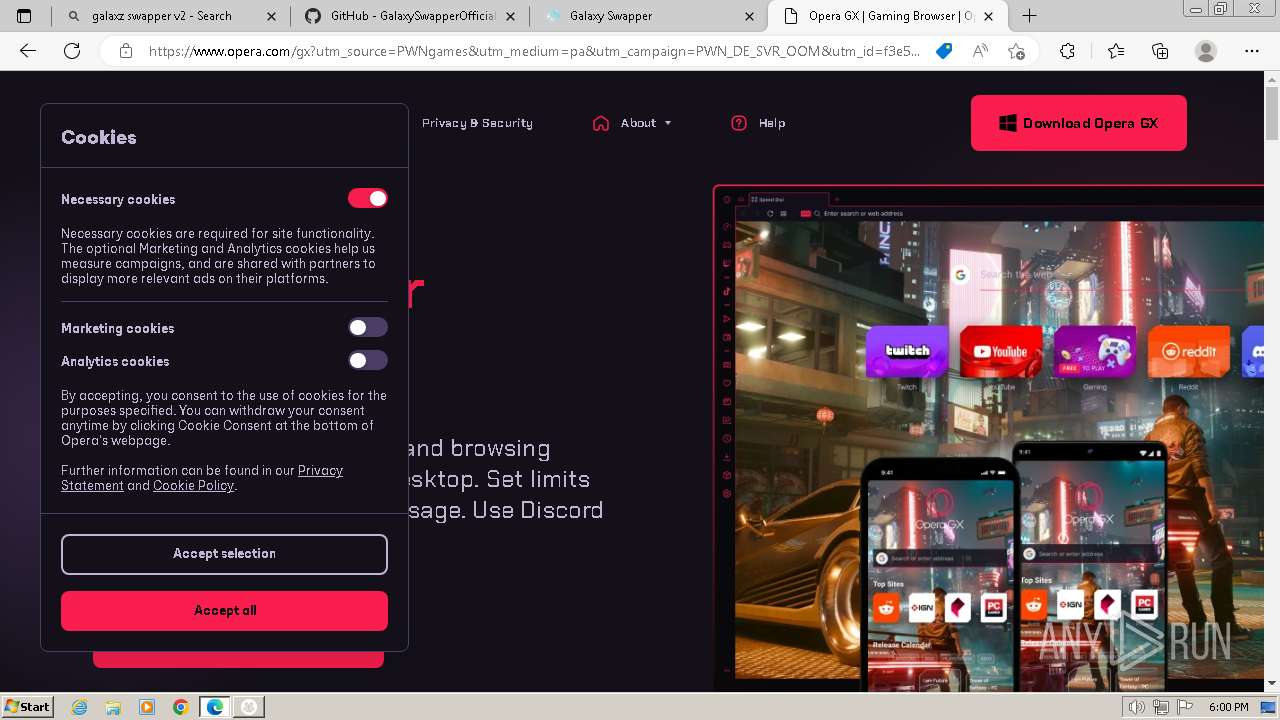Click Accept selection button
The height and width of the screenshot is (720, 1280).
click(x=224, y=554)
